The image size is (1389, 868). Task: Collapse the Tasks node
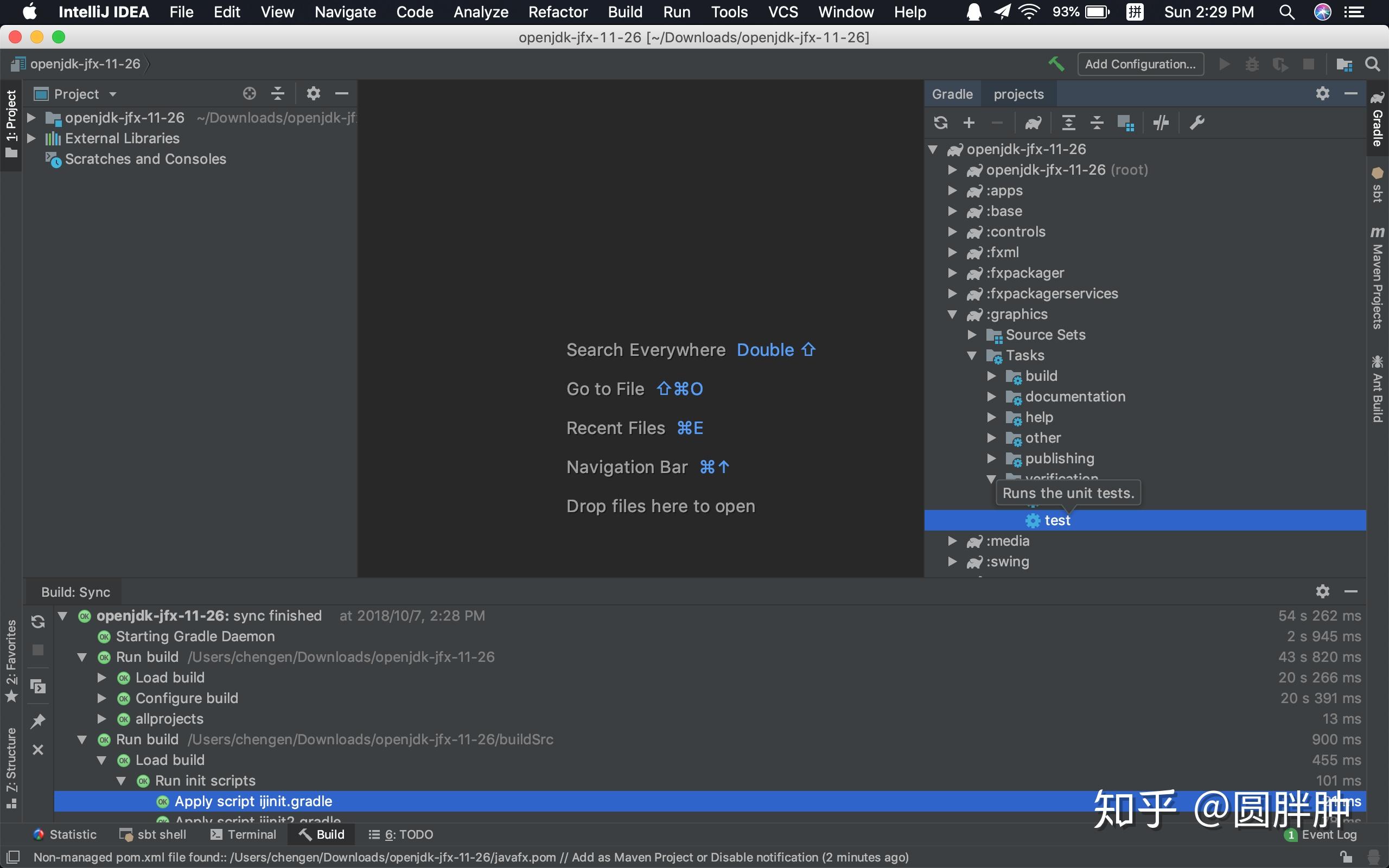tap(972, 355)
